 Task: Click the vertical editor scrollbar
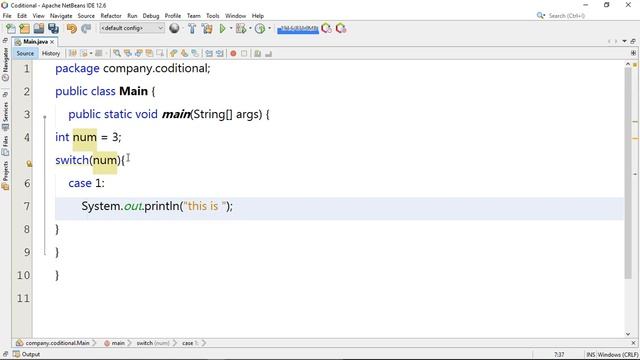point(628,173)
